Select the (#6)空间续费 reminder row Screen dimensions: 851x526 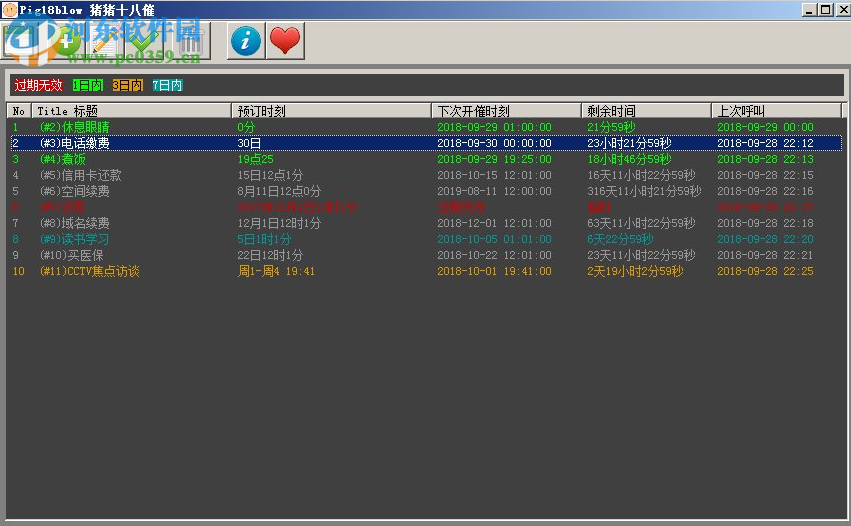[426, 191]
